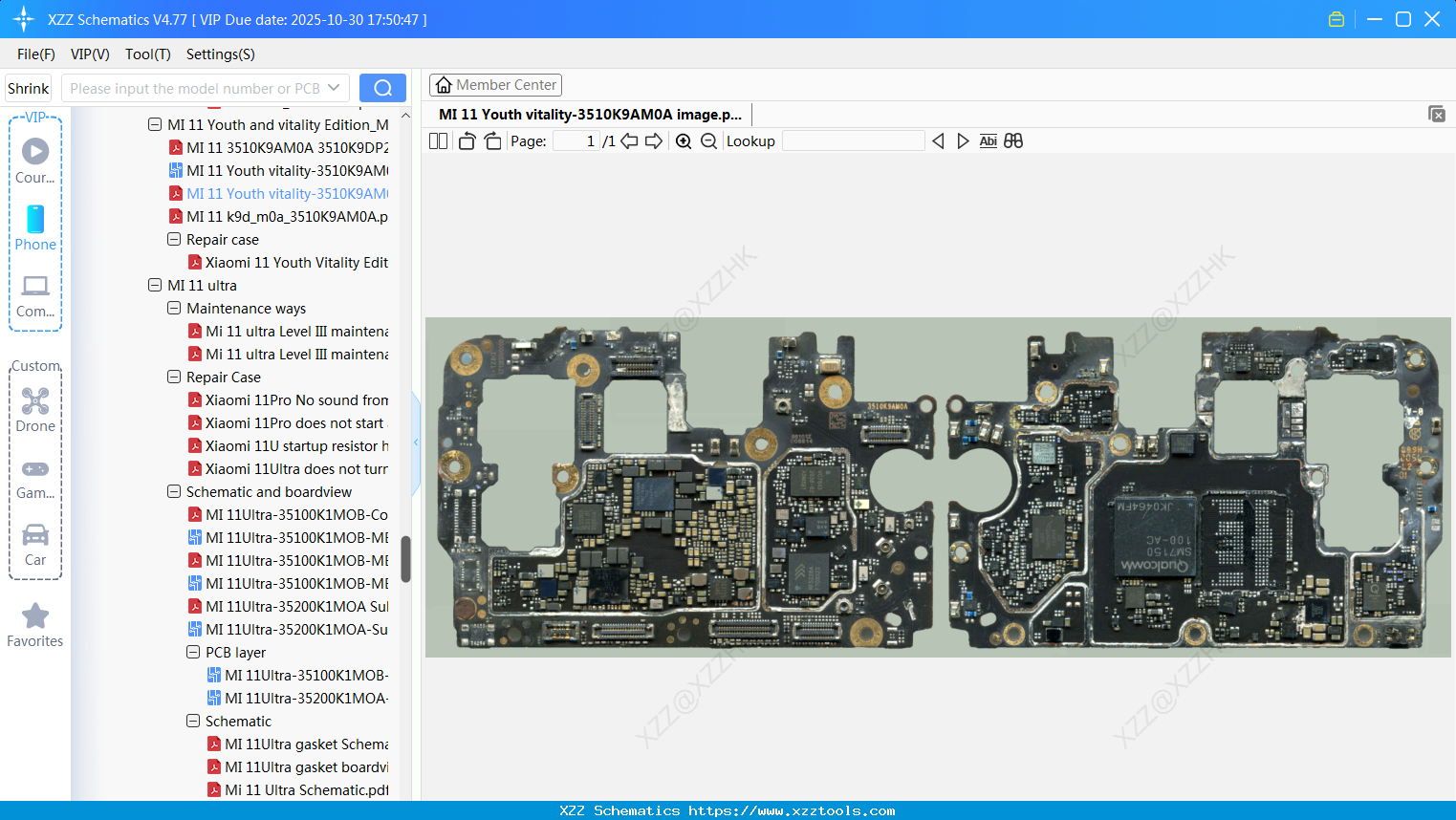Activate two-page view mode
1456x820 pixels.
(x=439, y=140)
